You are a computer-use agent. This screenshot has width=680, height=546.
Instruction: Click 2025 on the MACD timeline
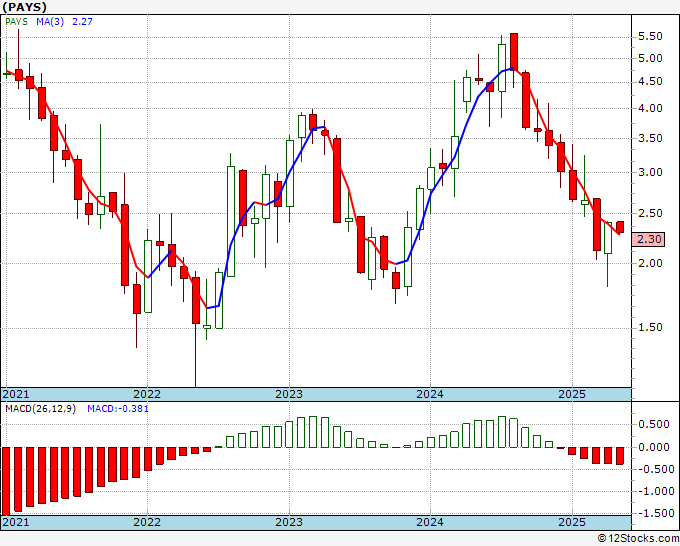pos(572,522)
